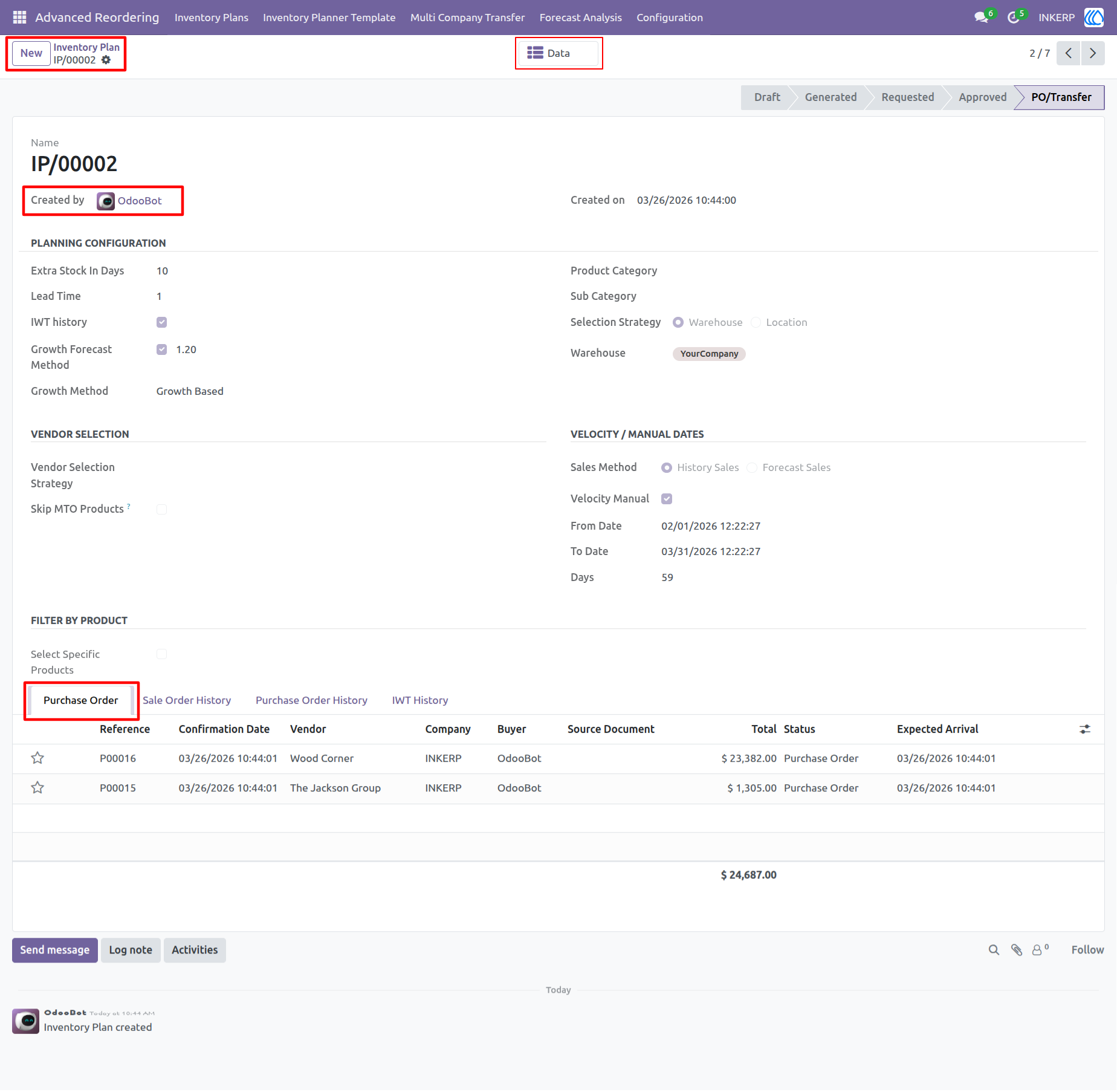Click the Skip MTO Products help question mark
The width and height of the screenshot is (1117, 1092).
(129, 506)
